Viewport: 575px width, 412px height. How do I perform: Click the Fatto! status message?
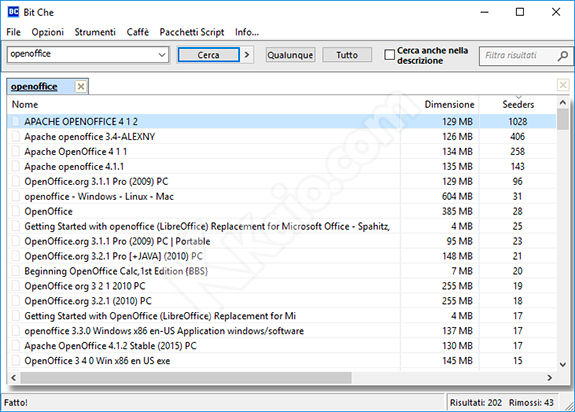pyautogui.click(x=16, y=402)
